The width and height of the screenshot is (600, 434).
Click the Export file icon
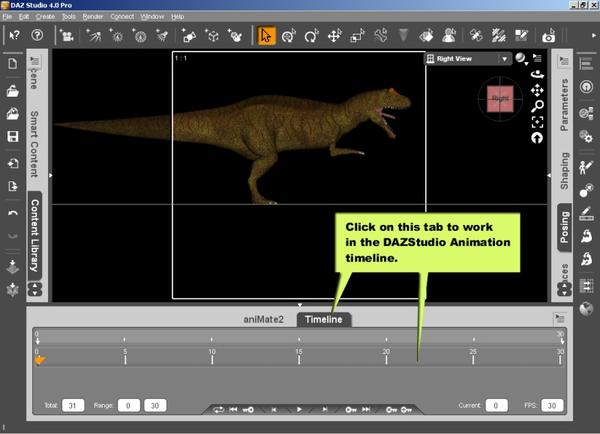(13, 186)
